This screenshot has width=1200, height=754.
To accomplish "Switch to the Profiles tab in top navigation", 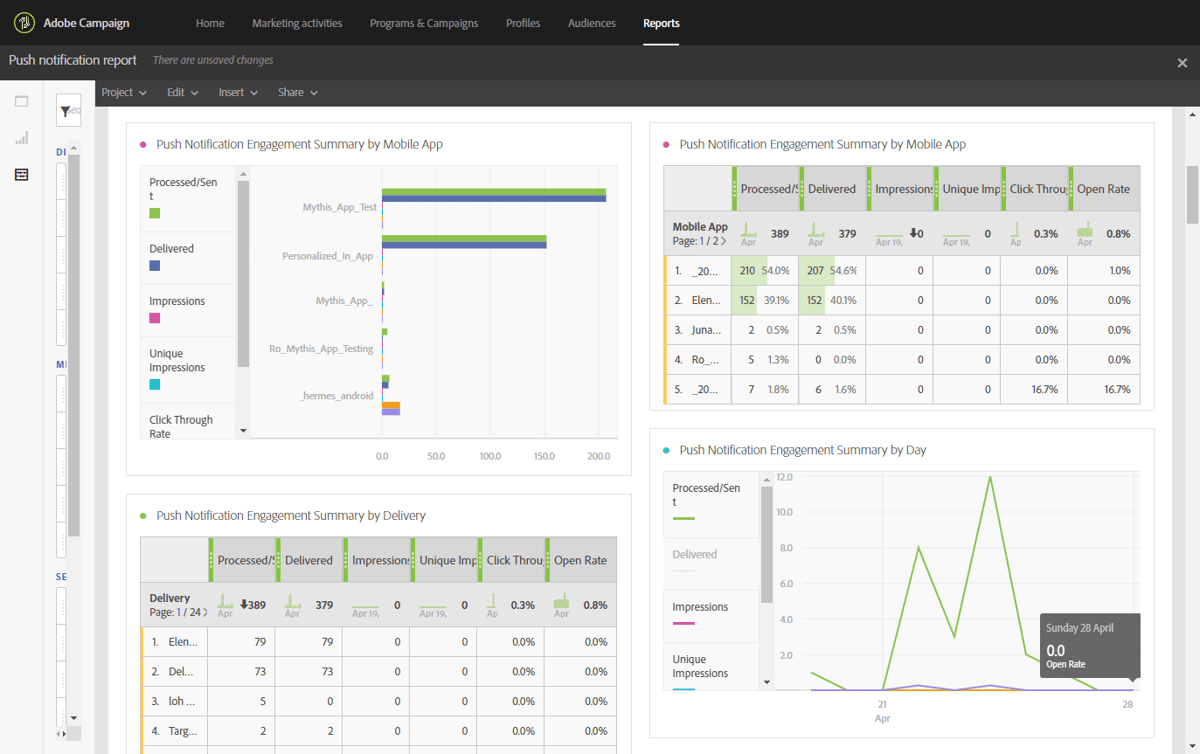I will [x=523, y=23].
